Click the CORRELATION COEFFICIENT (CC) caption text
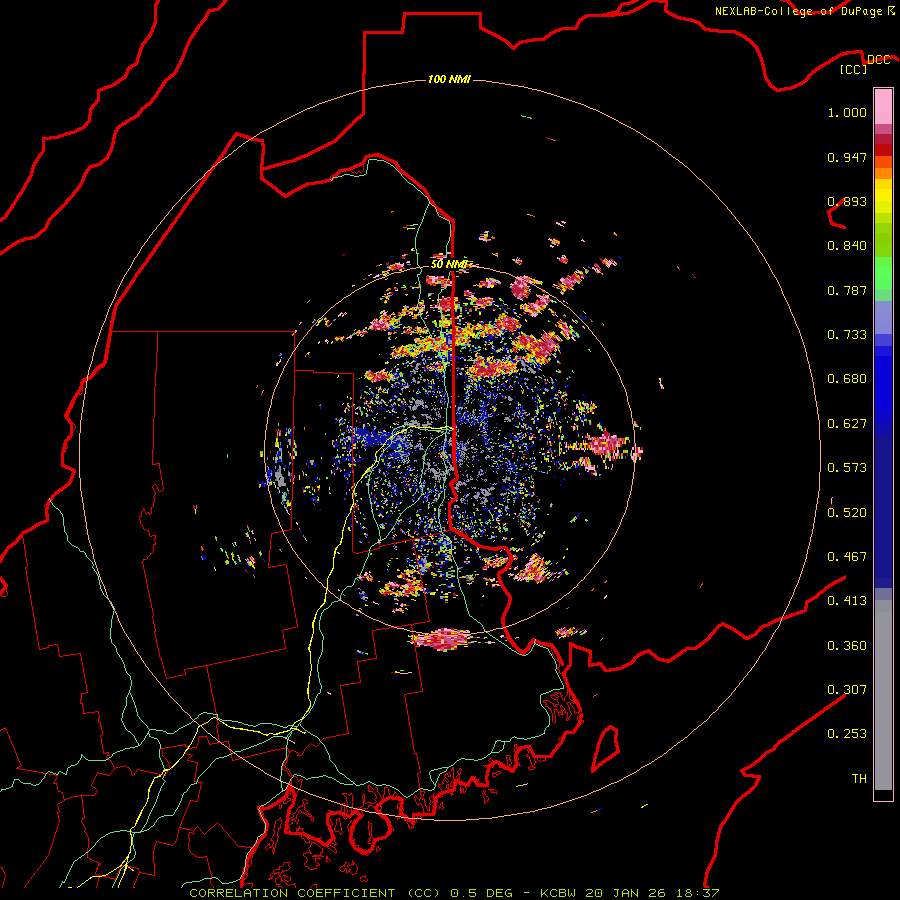Image resolution: width=900 pixels, height=900 pixels. pos(315,893)
